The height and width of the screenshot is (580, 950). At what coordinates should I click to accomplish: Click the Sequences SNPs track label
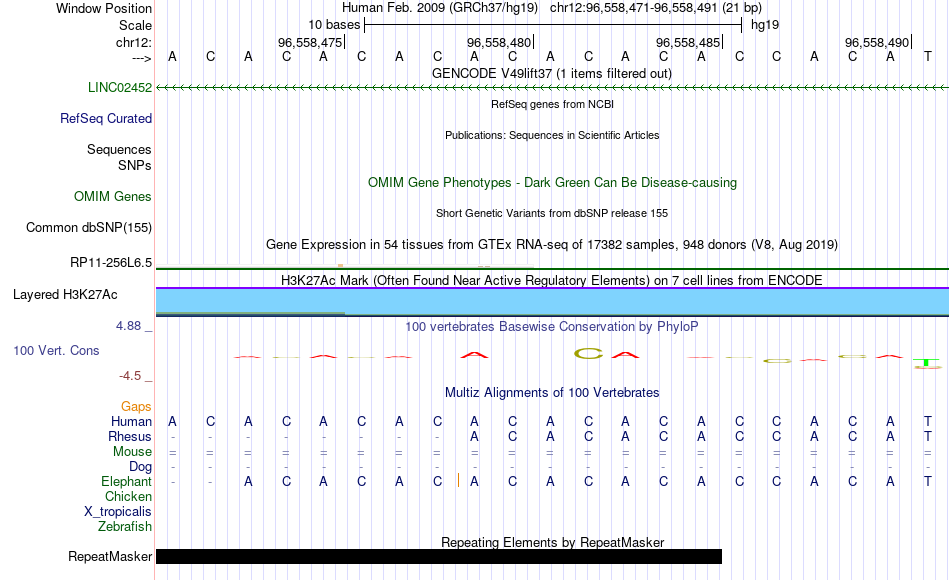(119, 157)
